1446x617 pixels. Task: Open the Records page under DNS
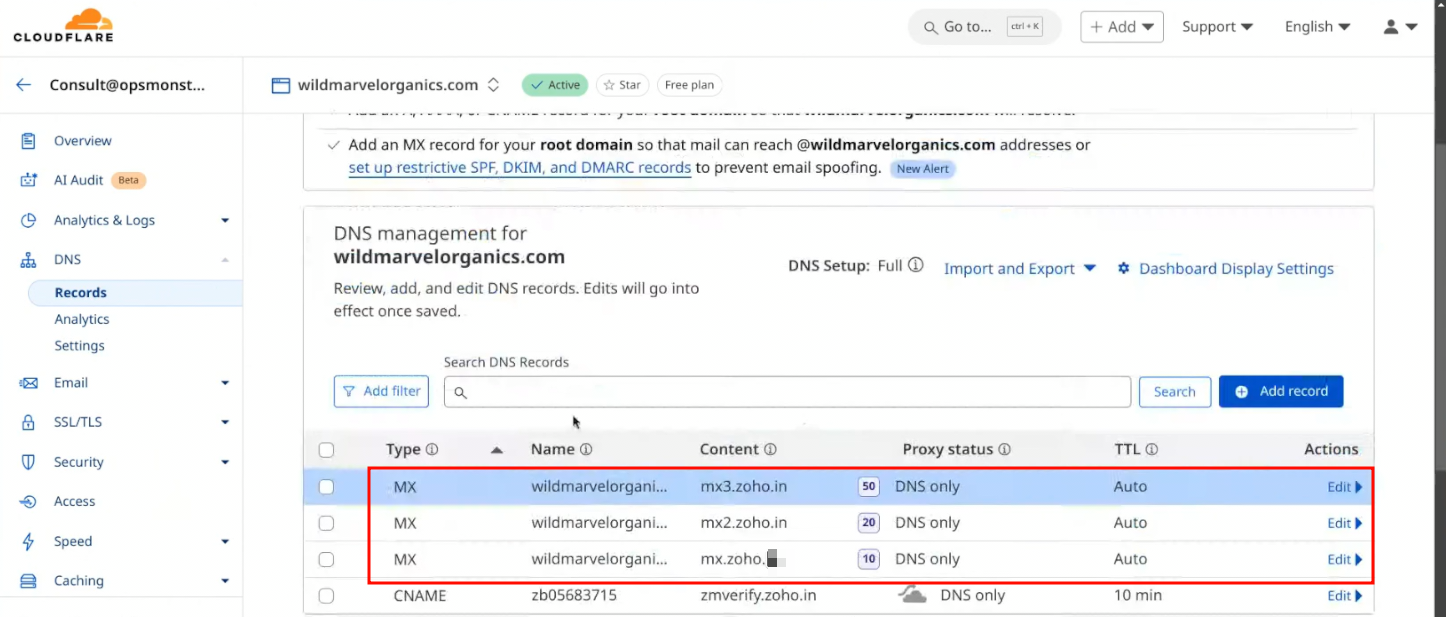tap(81, 293)
